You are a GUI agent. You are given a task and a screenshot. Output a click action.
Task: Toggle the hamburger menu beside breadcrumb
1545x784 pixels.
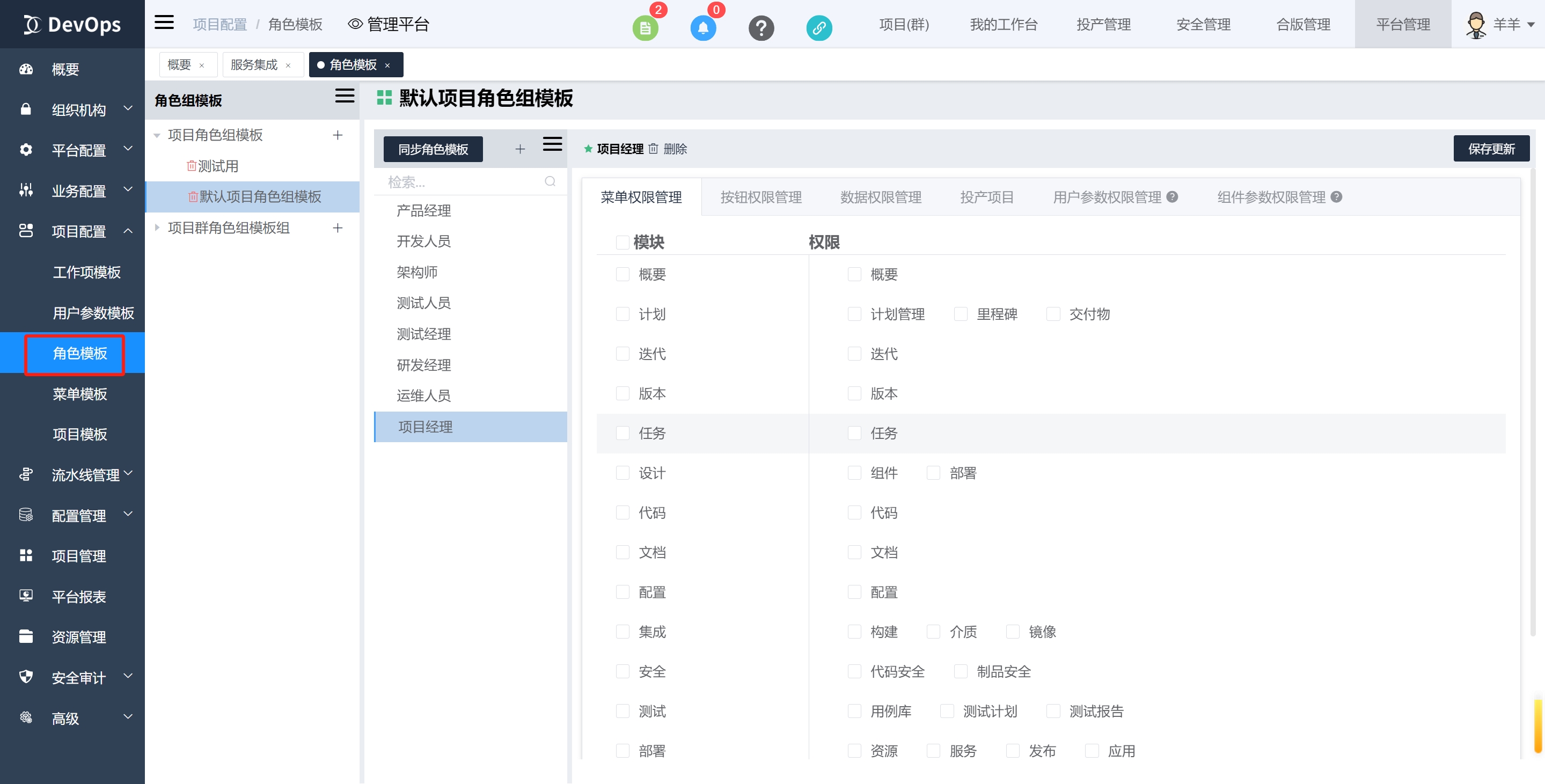164,23
